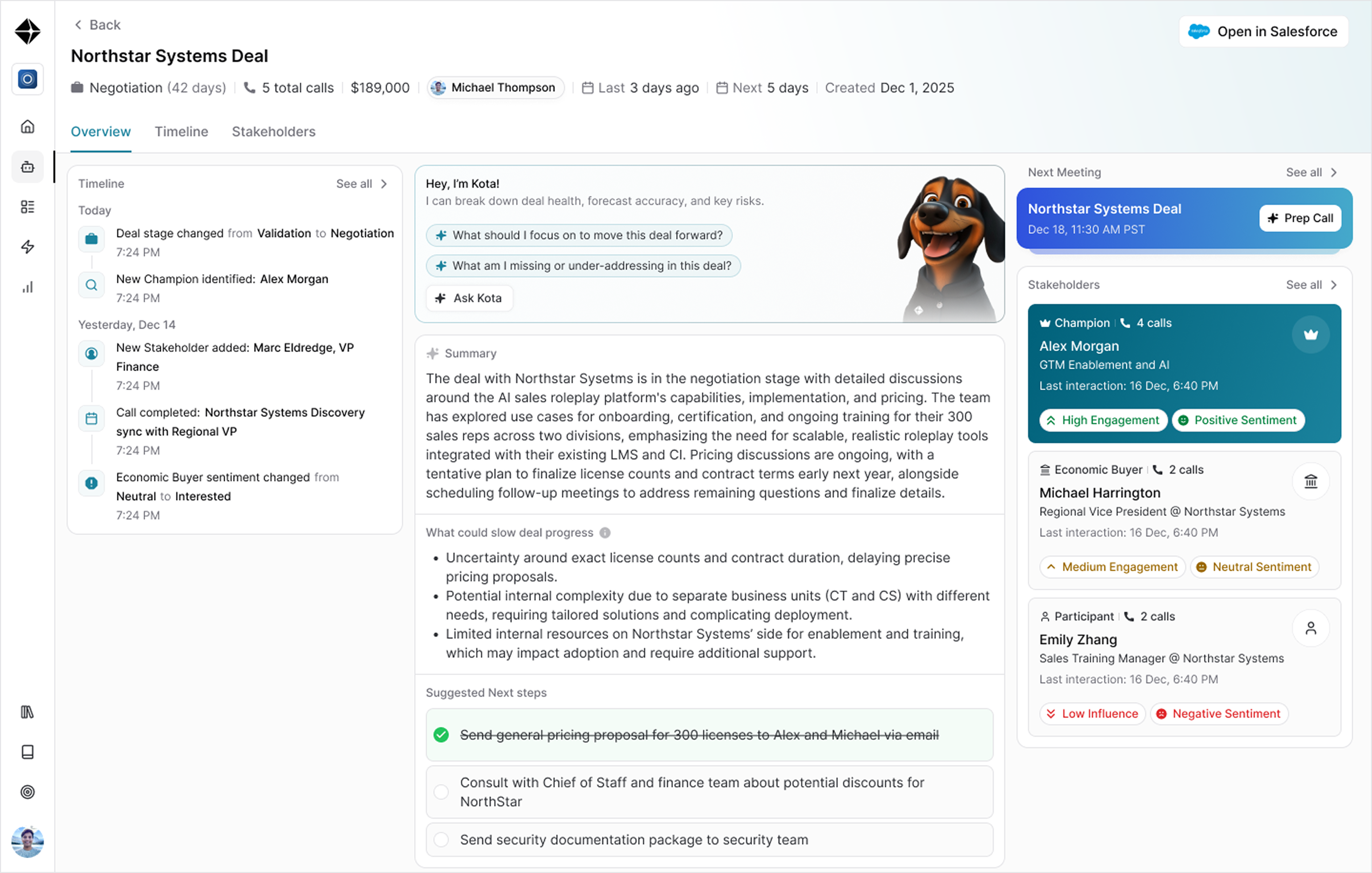The image size is (1372, 873).
Task: Click the Prep Call button
Action: coord(1300,218)
